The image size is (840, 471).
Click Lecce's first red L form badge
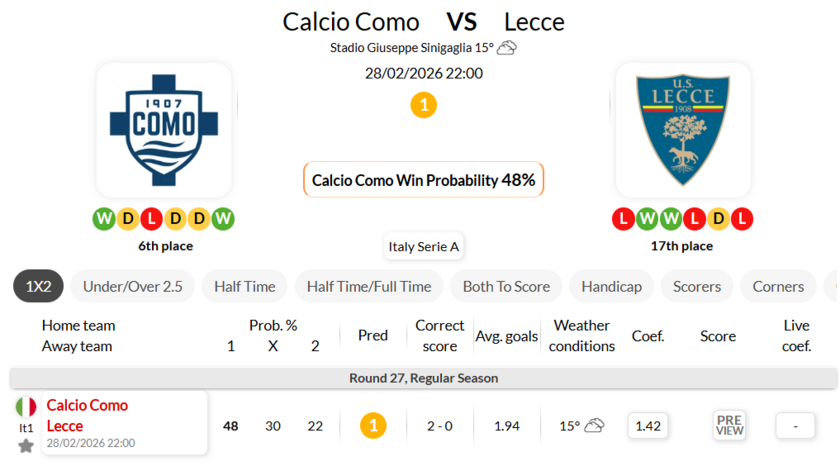click(x=623, y=218)
